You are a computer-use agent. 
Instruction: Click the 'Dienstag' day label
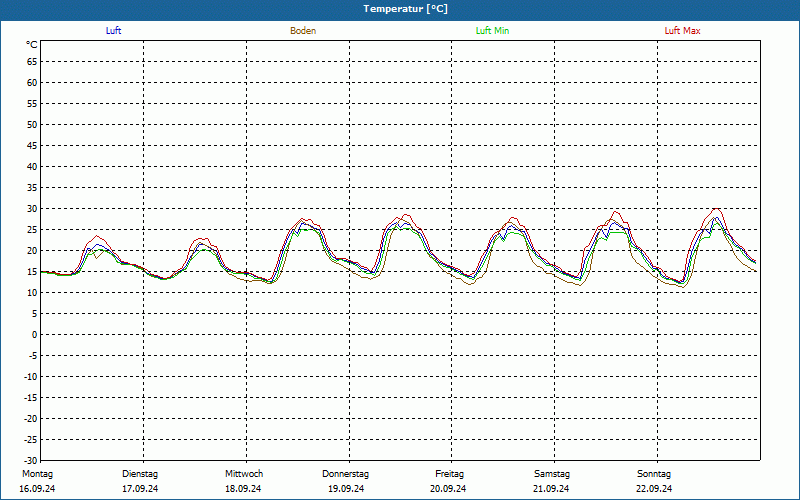[x=140, y=474]
